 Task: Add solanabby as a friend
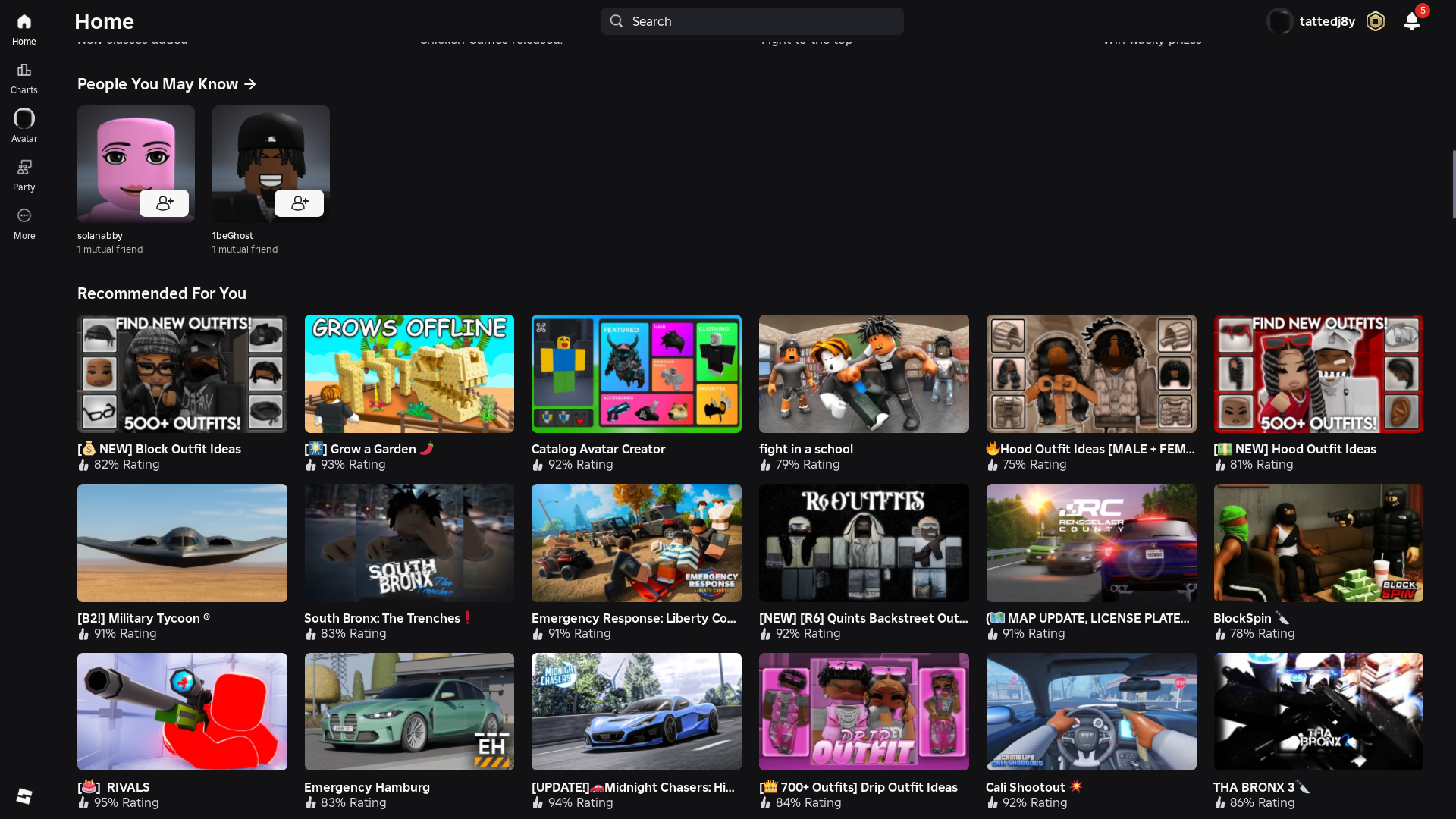(164, 203)
